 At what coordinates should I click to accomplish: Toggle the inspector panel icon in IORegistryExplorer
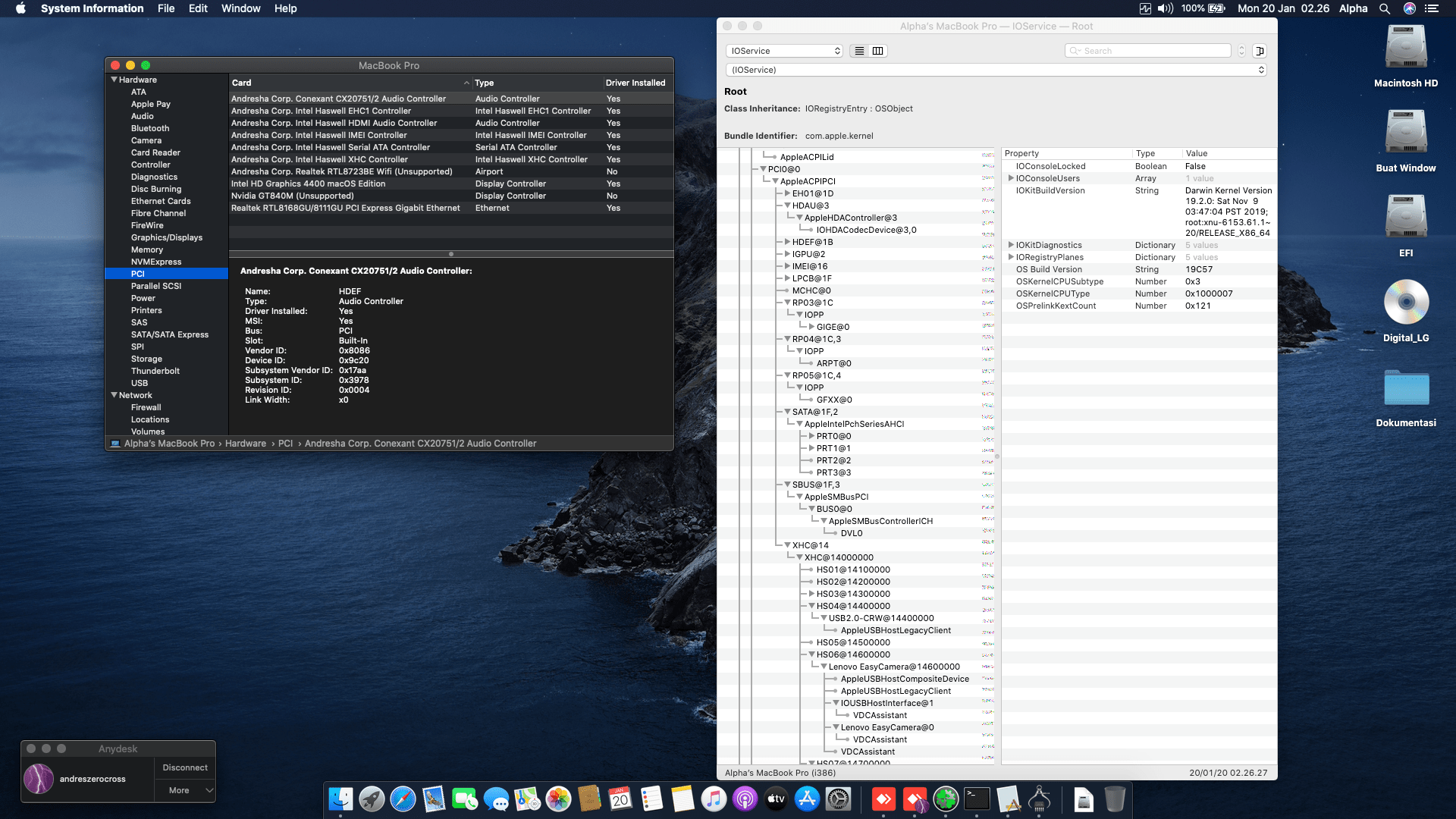(1260, 50)
